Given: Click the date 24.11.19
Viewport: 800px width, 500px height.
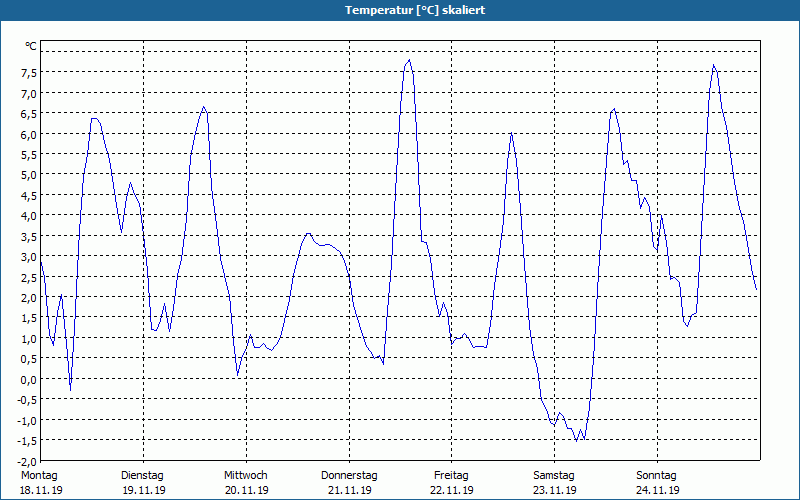Looking at the screenshot, I should 658,490.
